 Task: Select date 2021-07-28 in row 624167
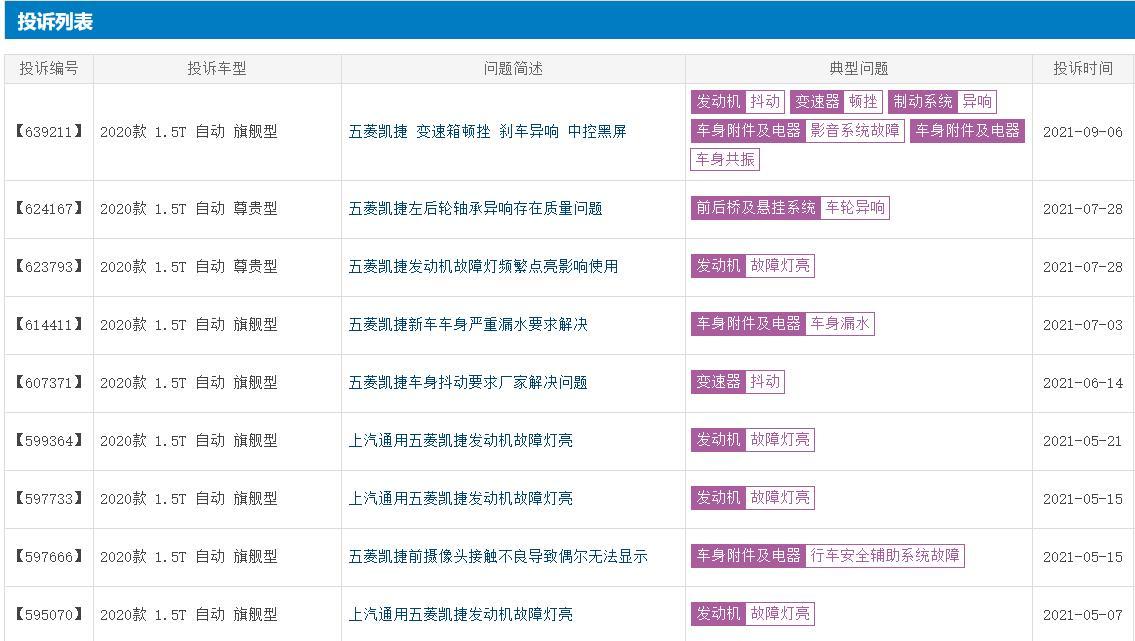click(1083, 208)
